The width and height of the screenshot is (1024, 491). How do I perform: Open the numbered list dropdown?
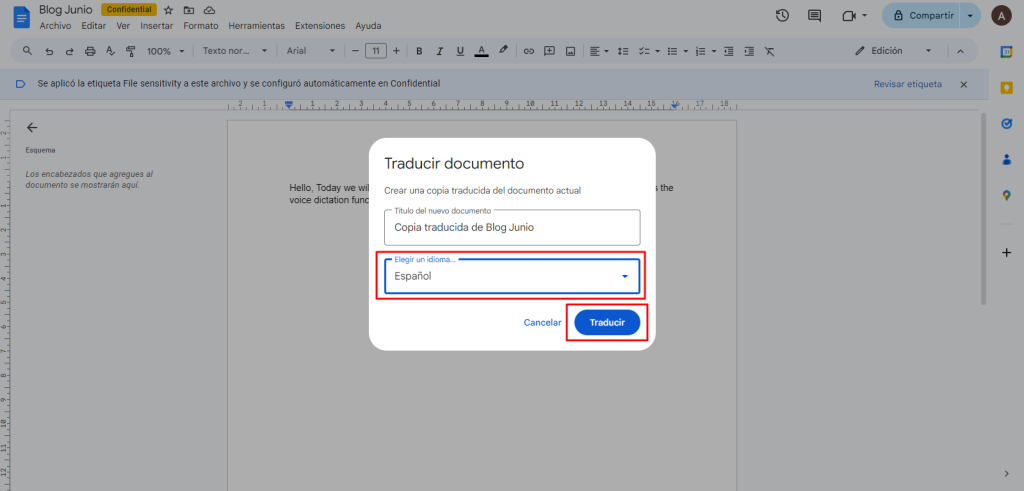click(x=706, y=51)
